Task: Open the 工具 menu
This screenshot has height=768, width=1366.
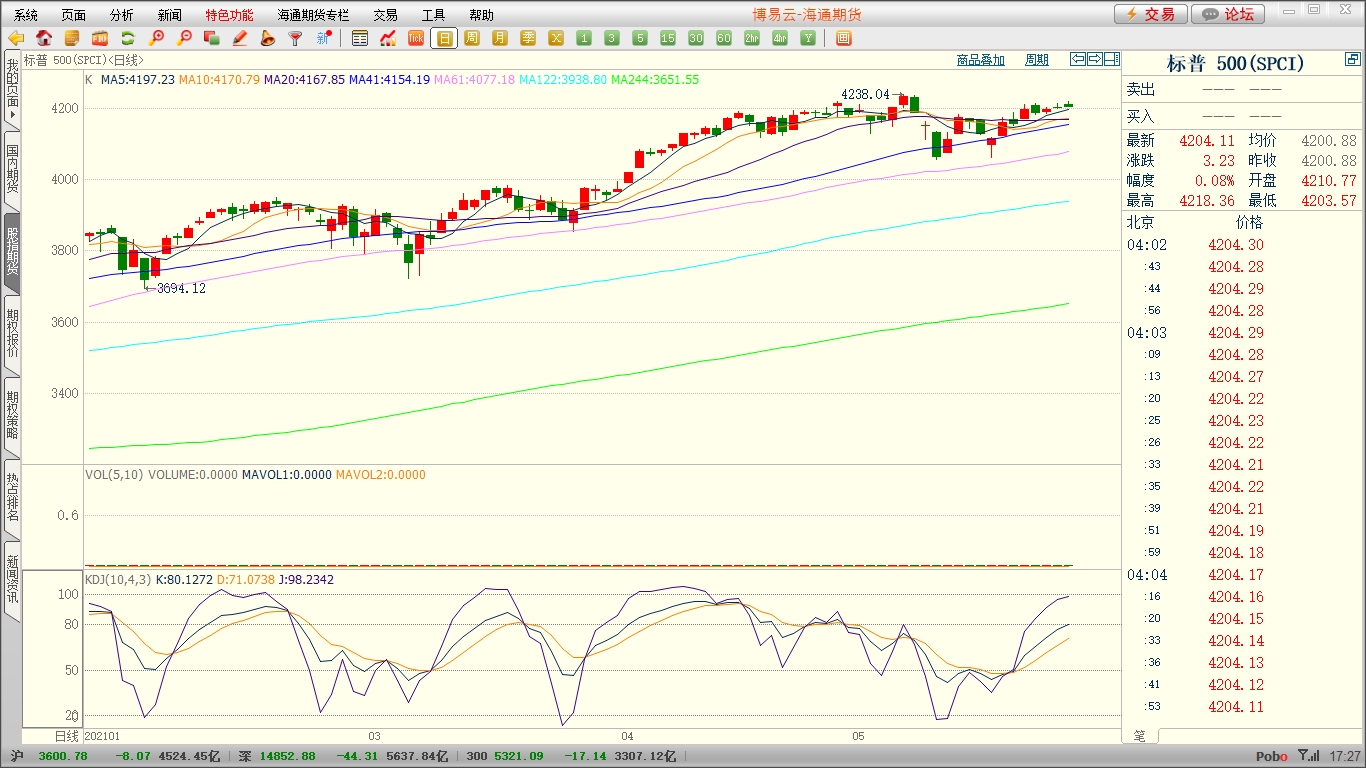Action: [433, 15]
